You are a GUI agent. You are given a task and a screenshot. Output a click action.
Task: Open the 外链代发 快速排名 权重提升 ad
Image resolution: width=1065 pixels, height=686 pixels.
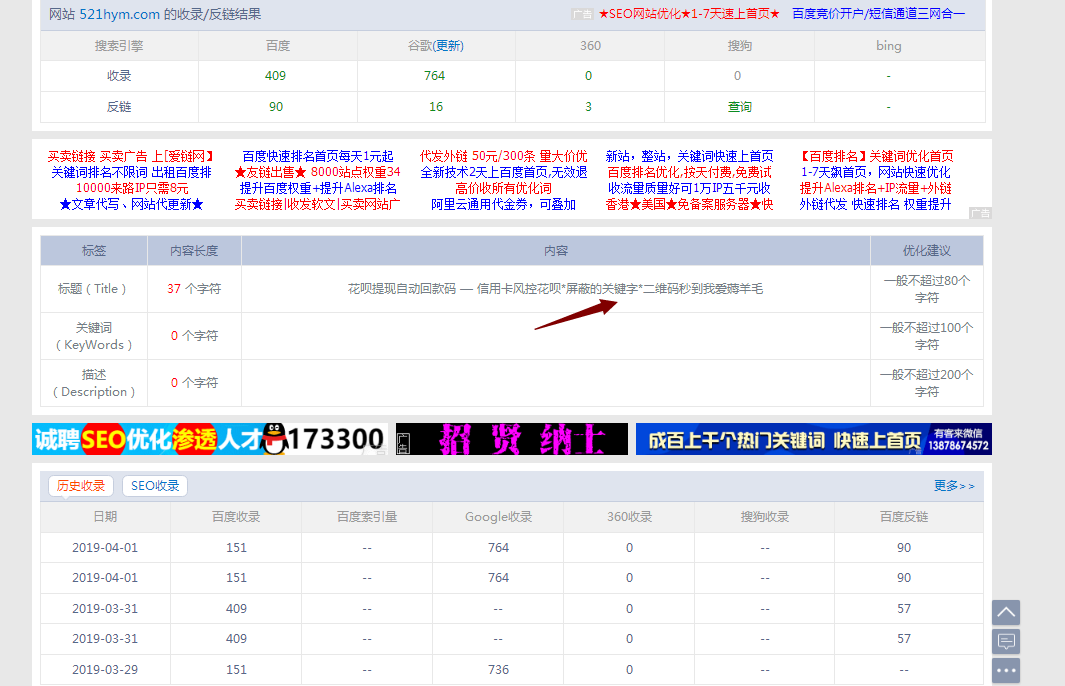coord(876,204)
